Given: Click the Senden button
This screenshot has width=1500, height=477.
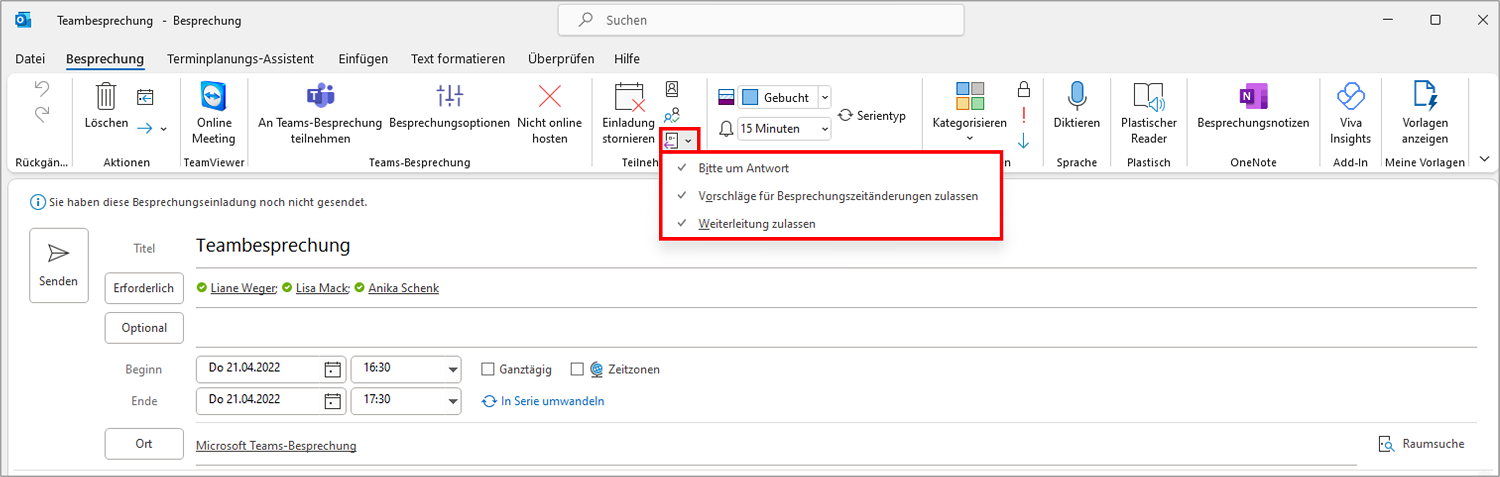Looking at the screenshot, I should 59,265.
